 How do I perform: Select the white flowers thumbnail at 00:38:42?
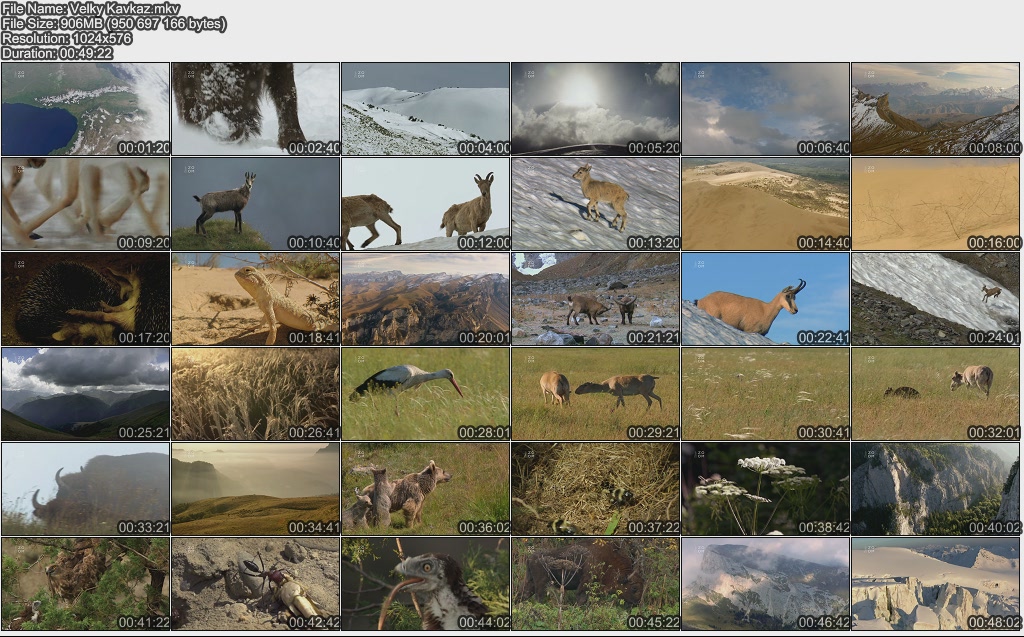(766, 489)
